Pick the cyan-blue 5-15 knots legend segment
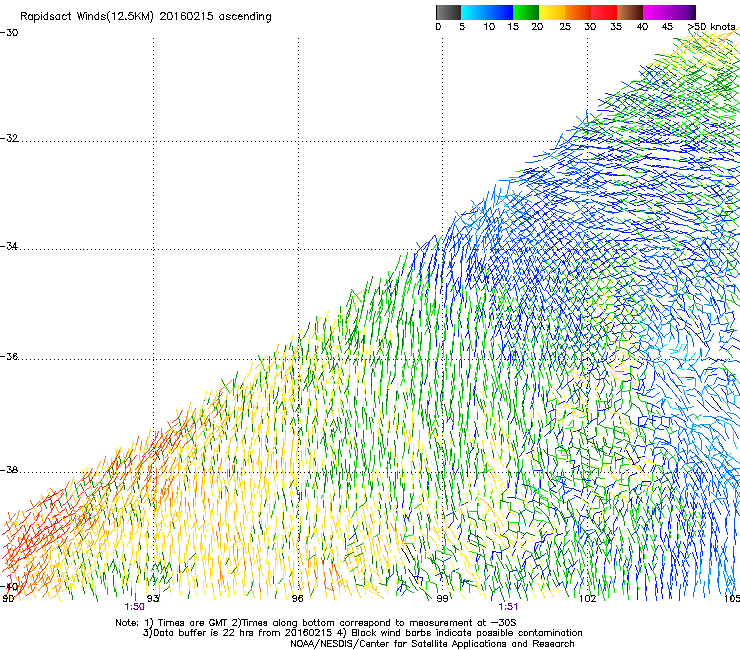740x650 pixels. [x=487, y=12]
